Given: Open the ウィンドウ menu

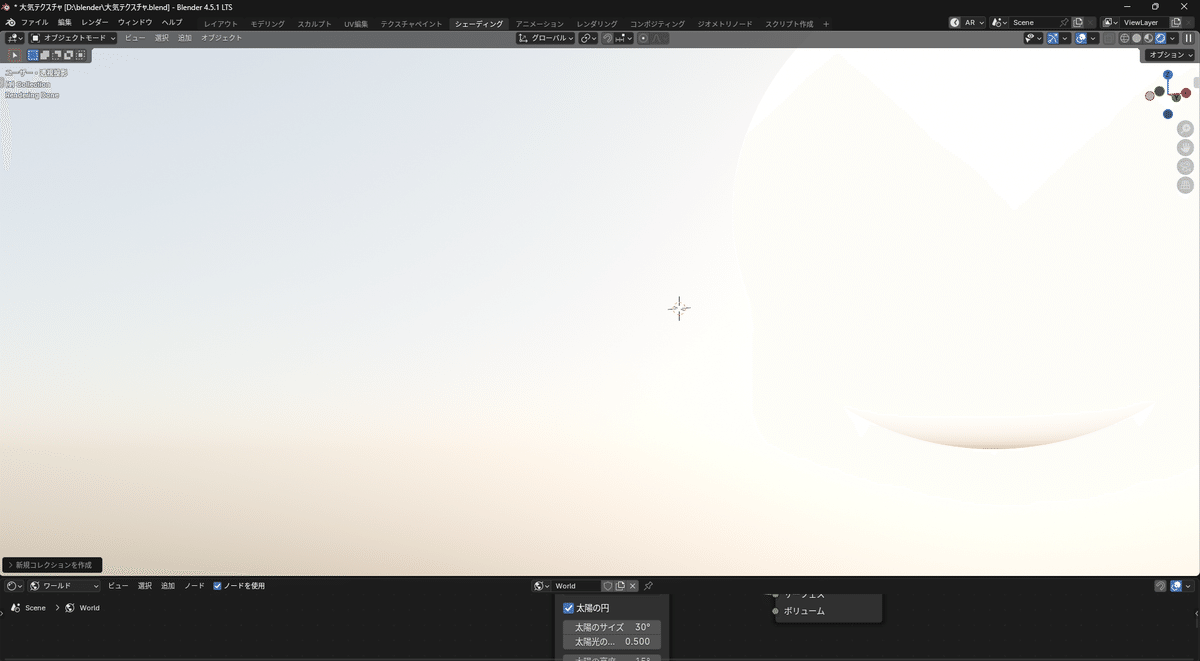Looking at the screenshot, I should coord(135,22).
